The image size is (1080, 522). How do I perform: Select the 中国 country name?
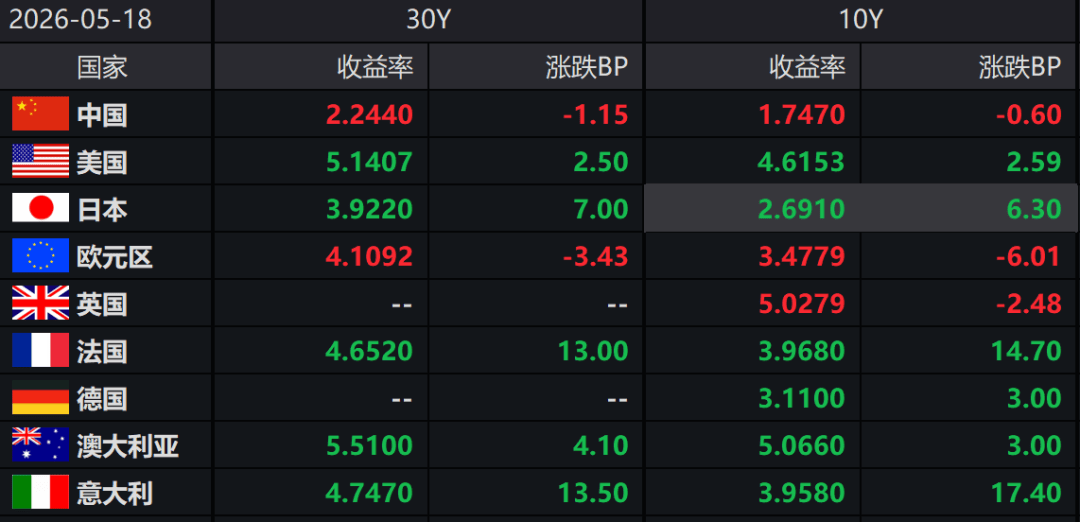click(102, 114)
